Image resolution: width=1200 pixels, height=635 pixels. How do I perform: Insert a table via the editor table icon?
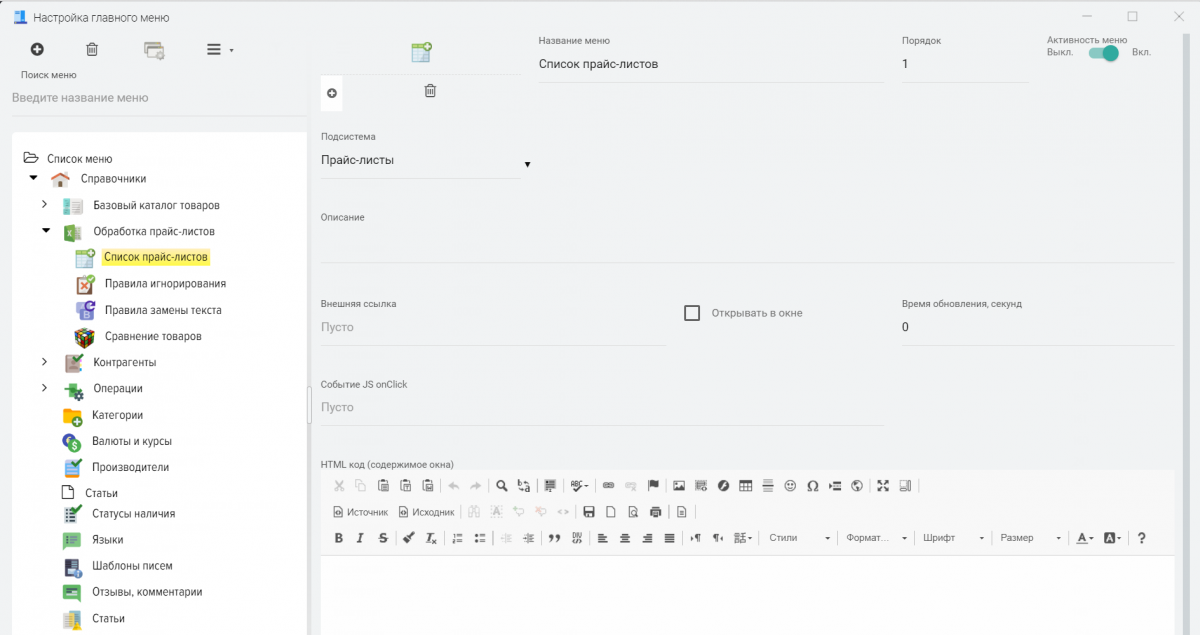(745, 486)
